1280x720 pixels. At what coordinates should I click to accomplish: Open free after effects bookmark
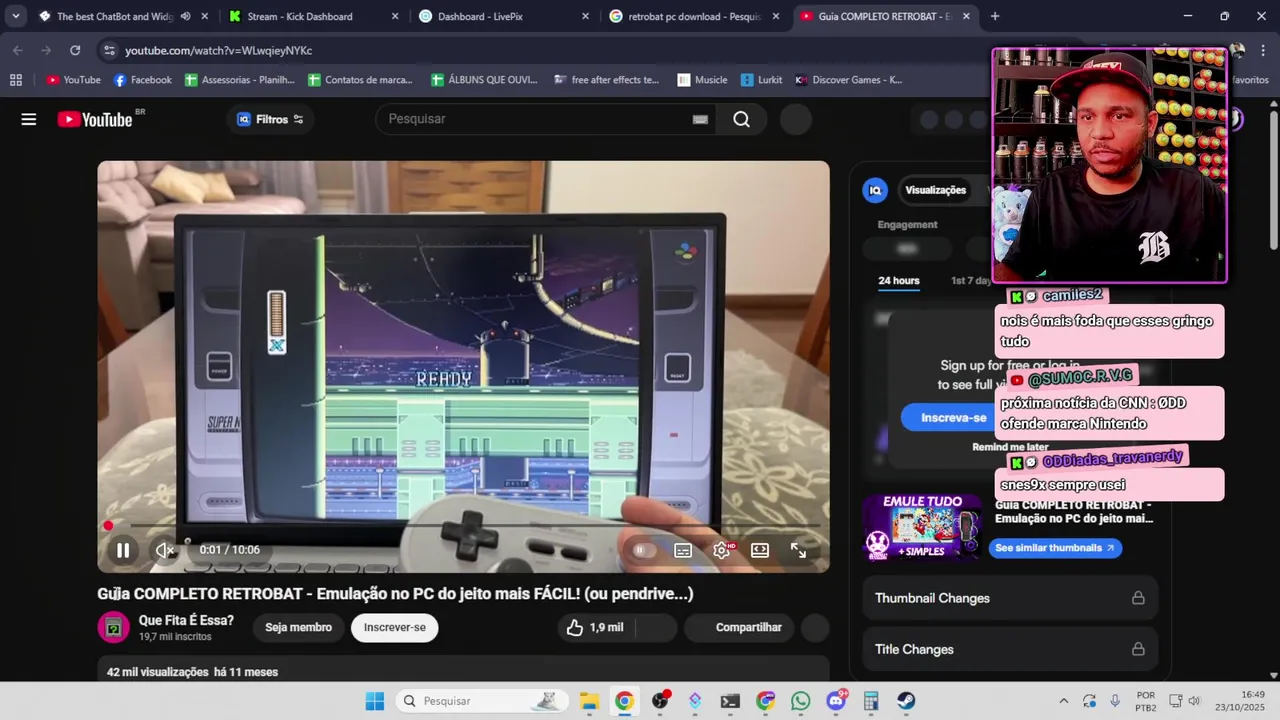[606, 80]
